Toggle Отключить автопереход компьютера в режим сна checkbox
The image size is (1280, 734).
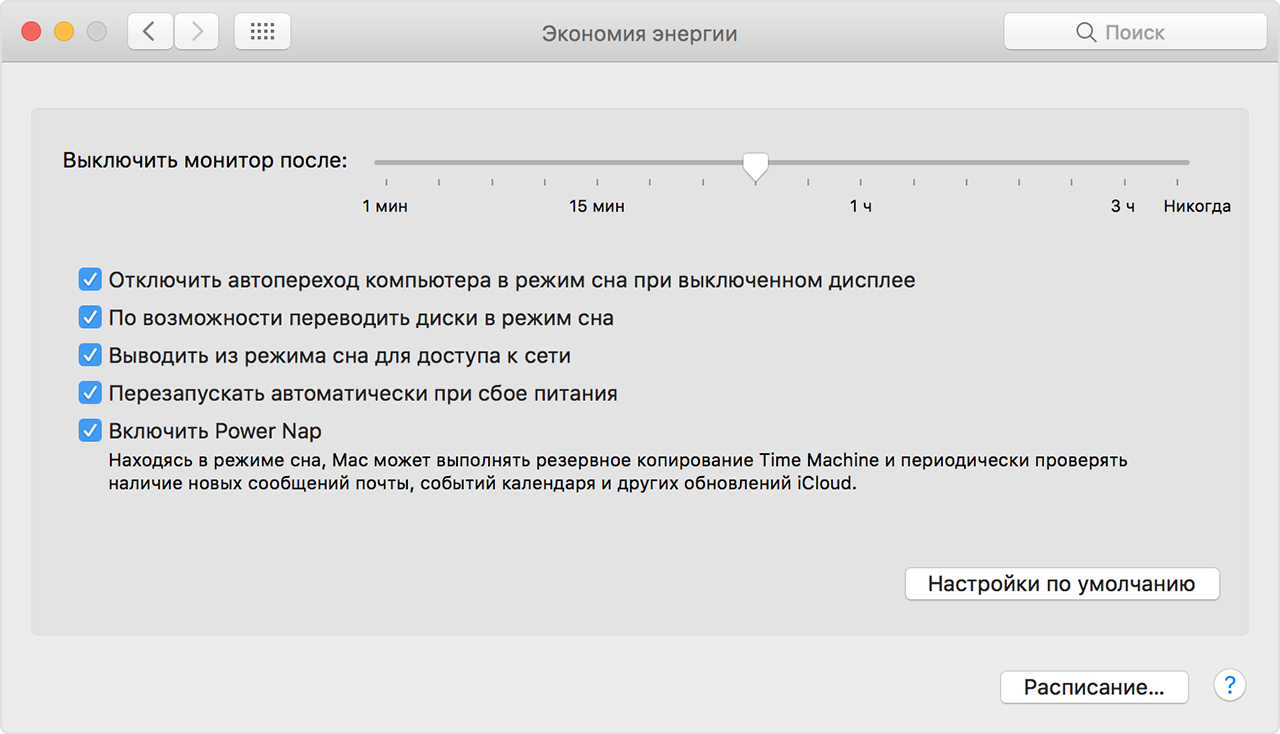coord(90,280)
